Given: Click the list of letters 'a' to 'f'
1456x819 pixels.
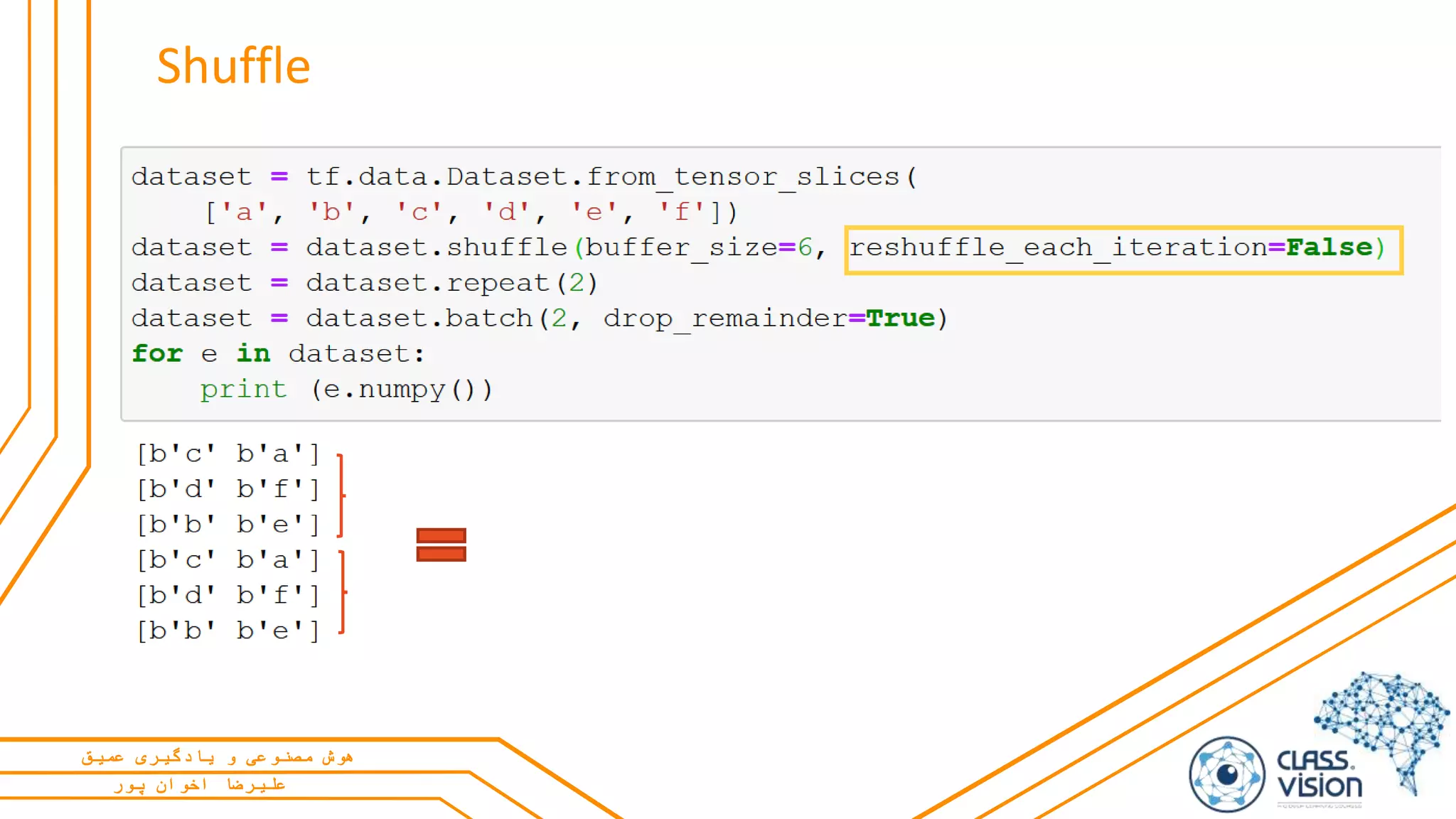Looking at the screenshot, I should [471, 212].
